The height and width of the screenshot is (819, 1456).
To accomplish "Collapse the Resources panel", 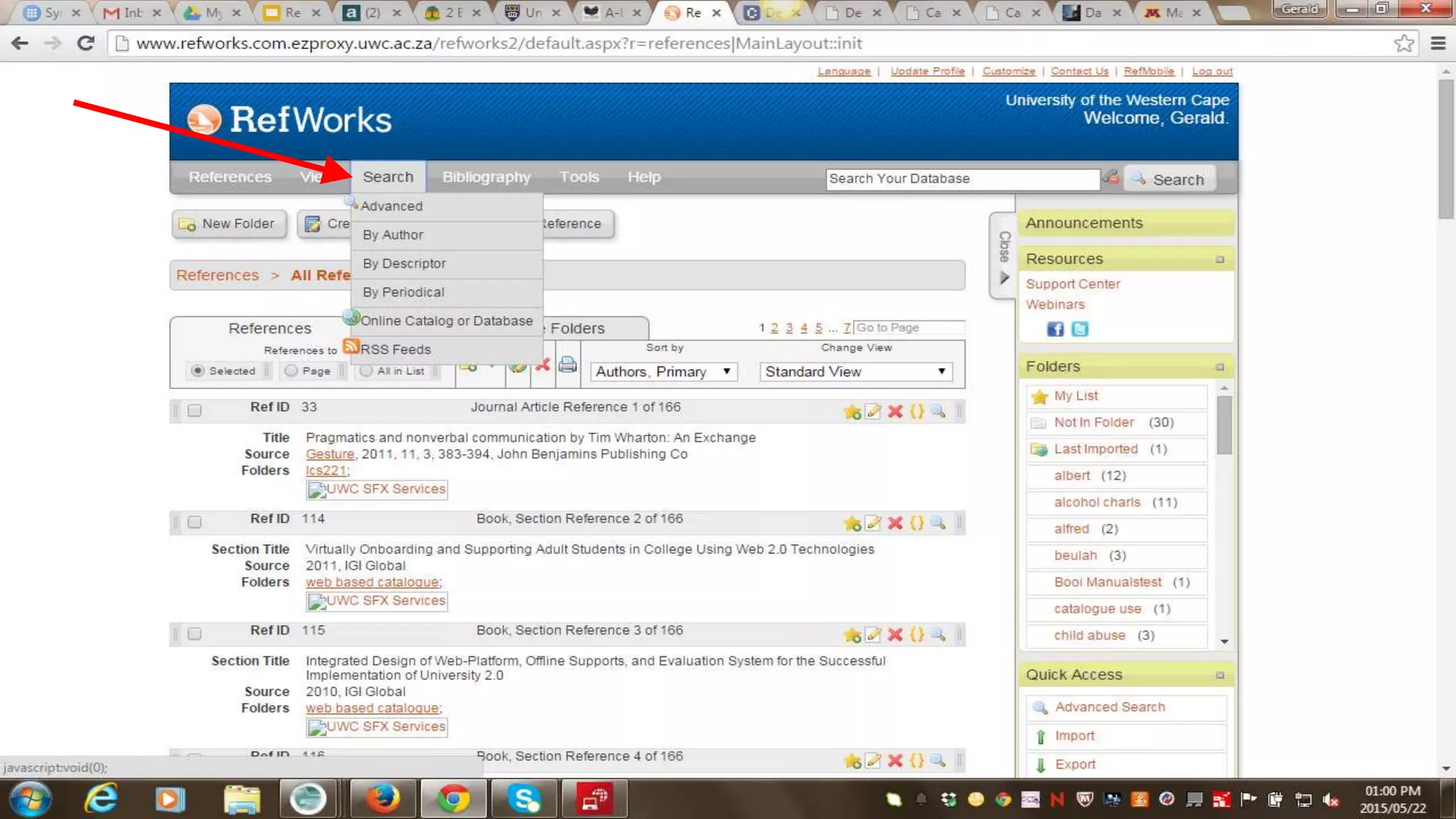I will (x=1219, y=259).
